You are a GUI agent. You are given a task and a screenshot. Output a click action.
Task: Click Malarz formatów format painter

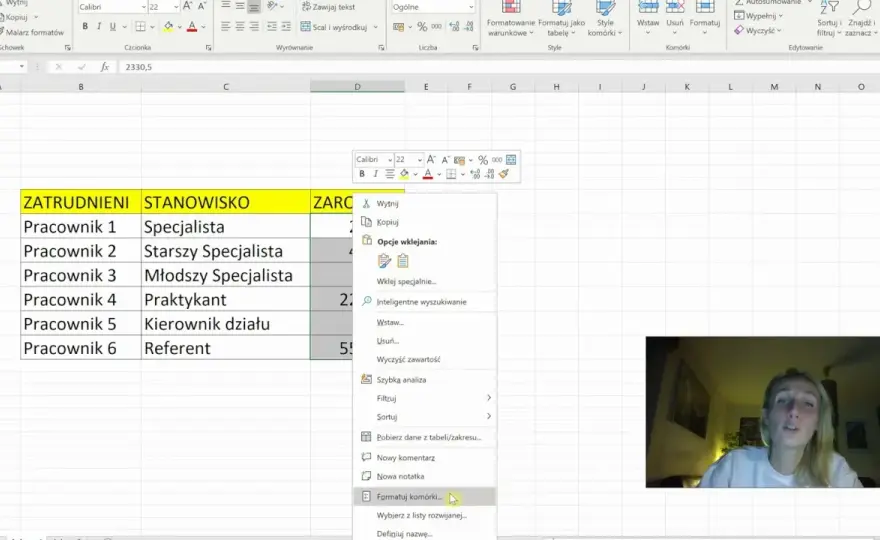tap(32, 33)
